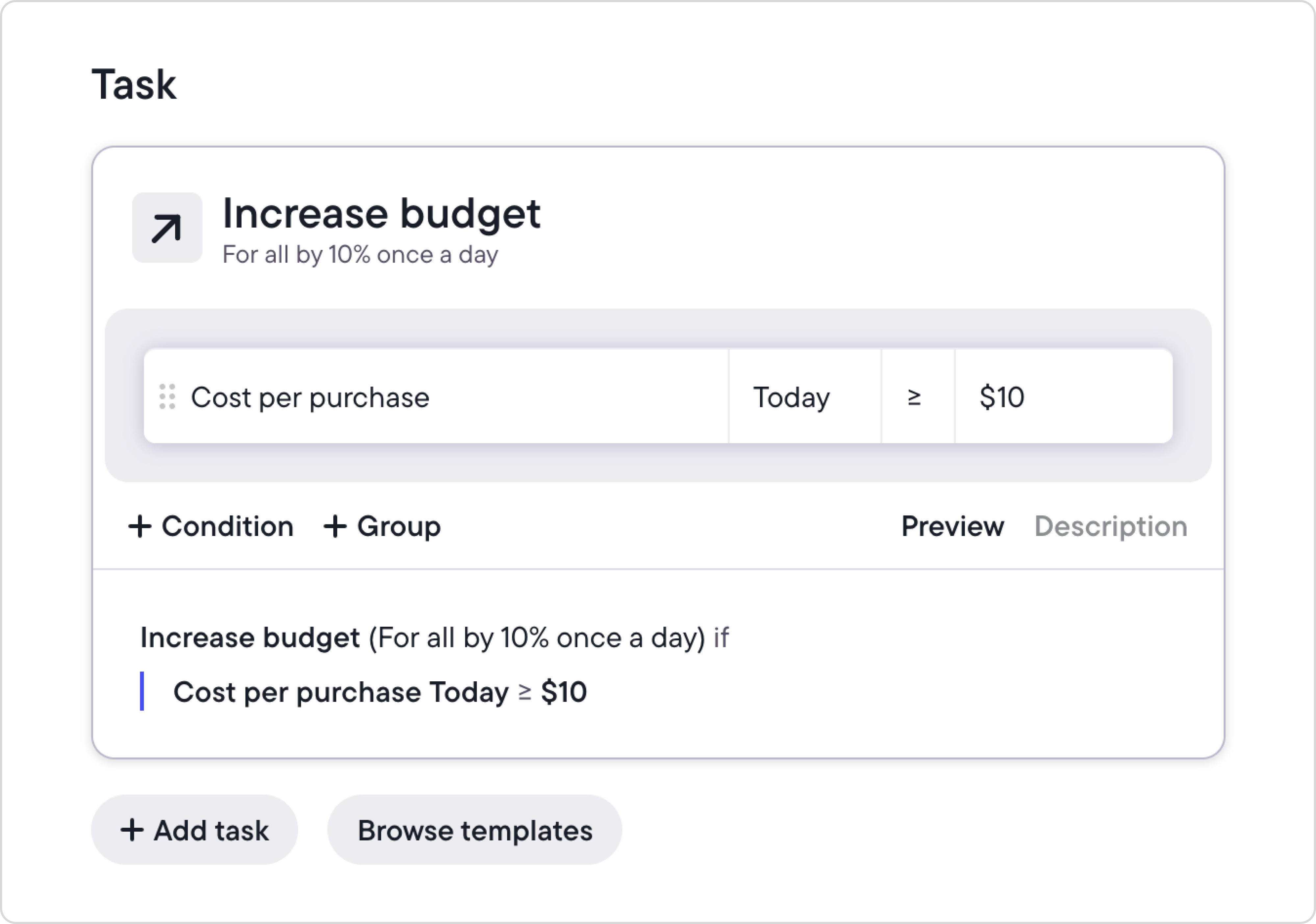Click the Increase budget task title
This screenshot has height=924, width=1316.
tap(381, 213)
